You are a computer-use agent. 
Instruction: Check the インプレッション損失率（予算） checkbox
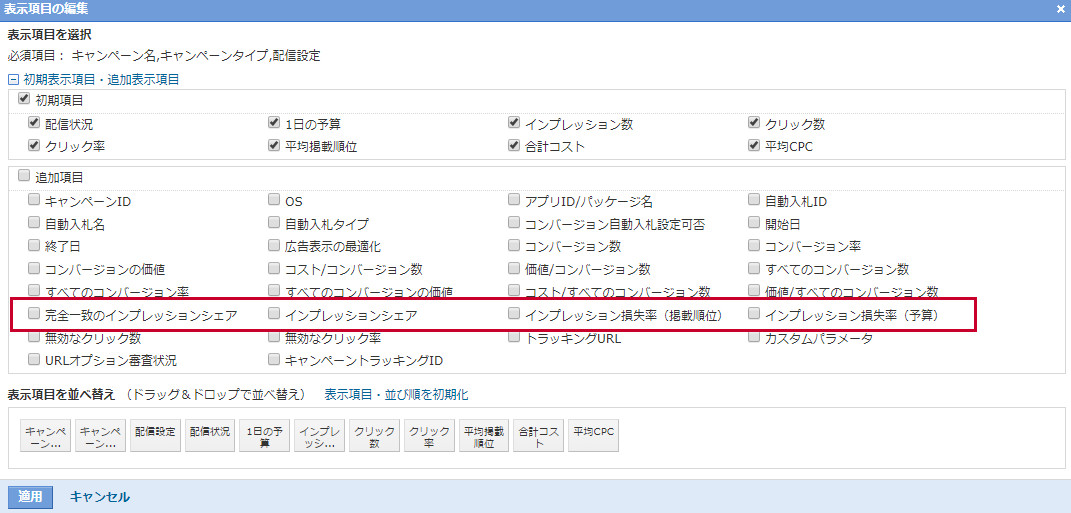tap(755, 314)
